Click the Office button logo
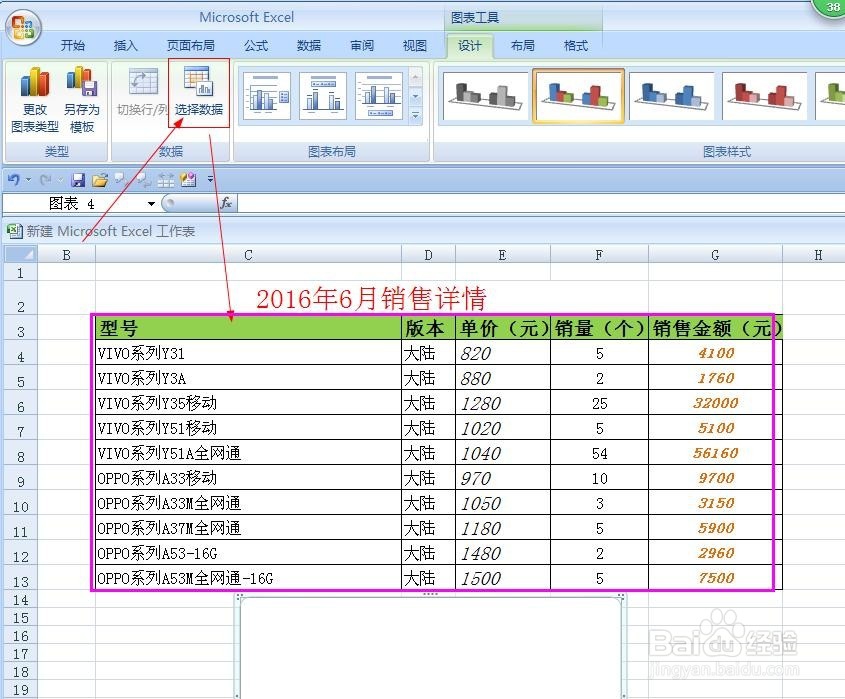This screenshot has height=699, width=845. click(x=24, y=27)
